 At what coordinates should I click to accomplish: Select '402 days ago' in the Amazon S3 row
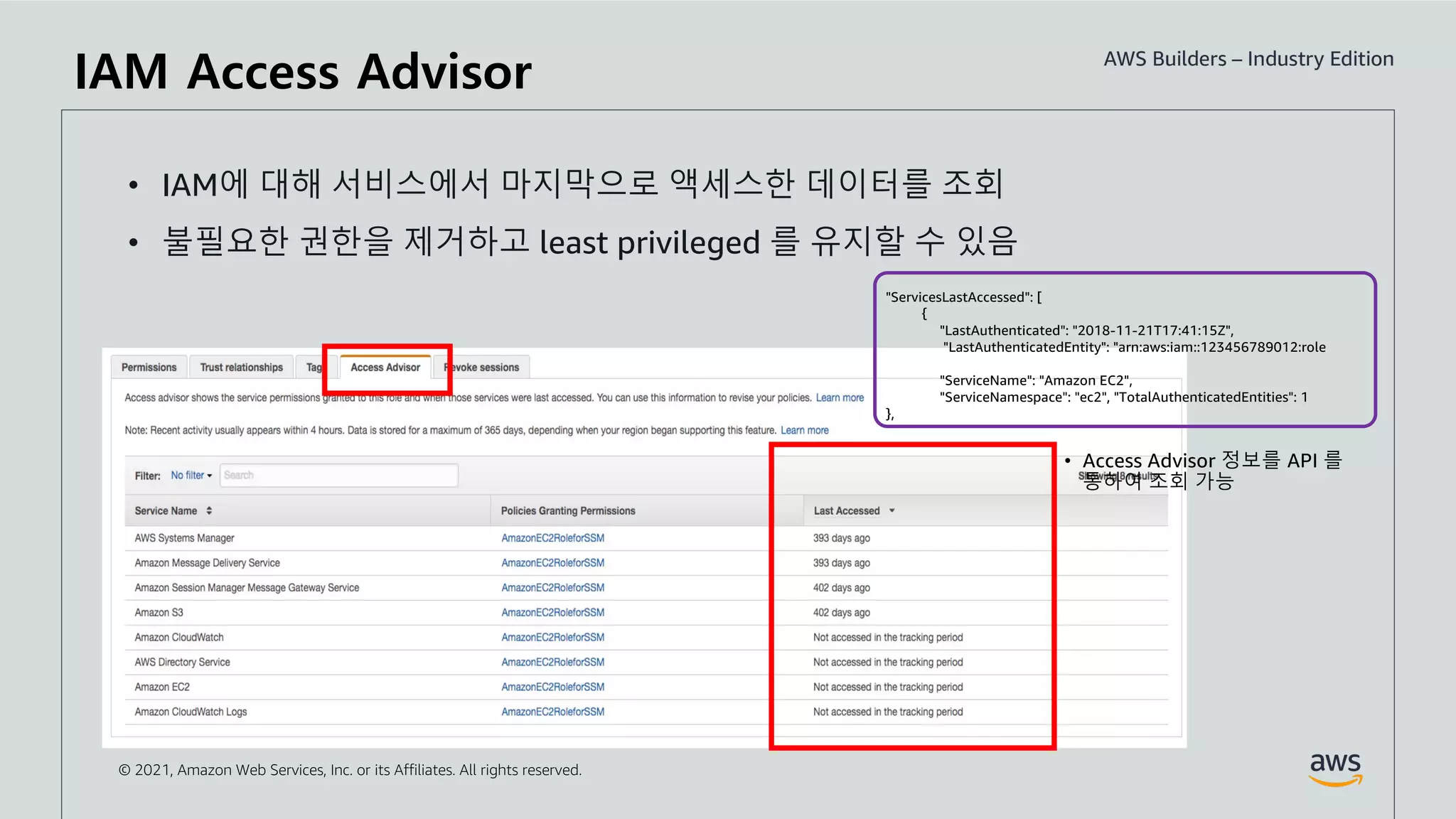(842, 613)
